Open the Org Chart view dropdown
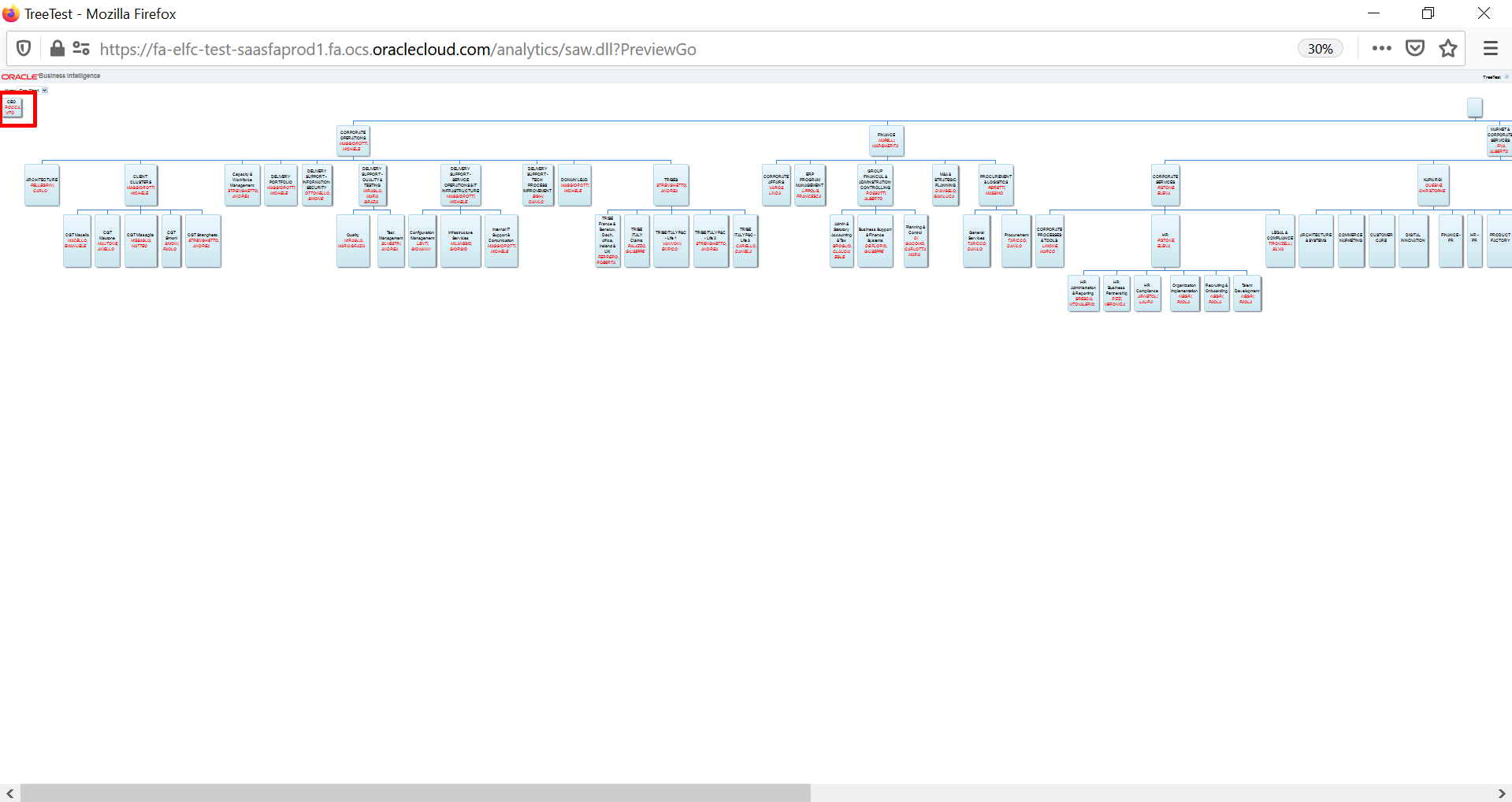1512x802 pixels. (x=45, y=90)
